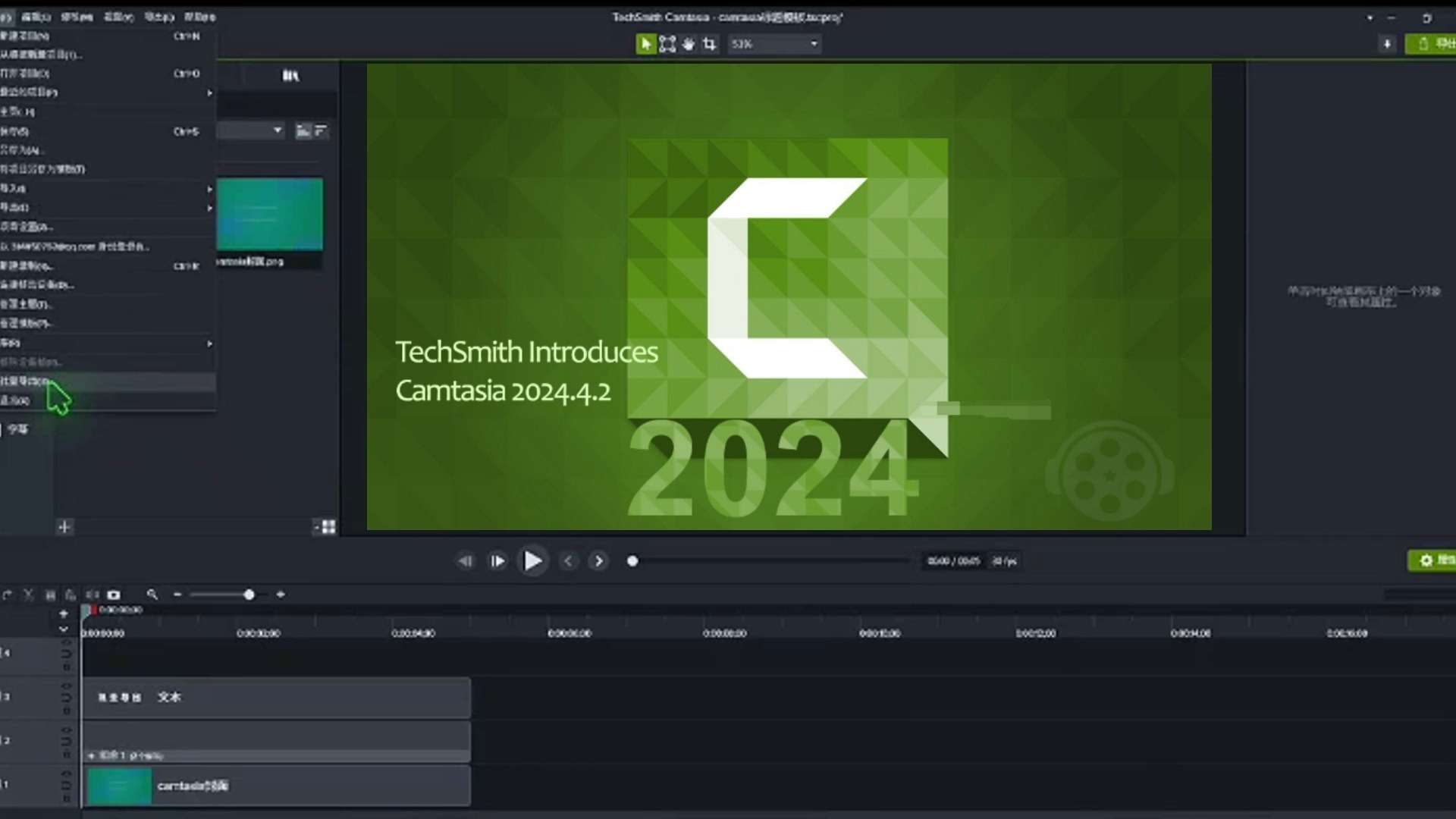Click the Split icon on timeline toolbar
Viewport: 1456px width, 819px height.
[x=93, y=595]
